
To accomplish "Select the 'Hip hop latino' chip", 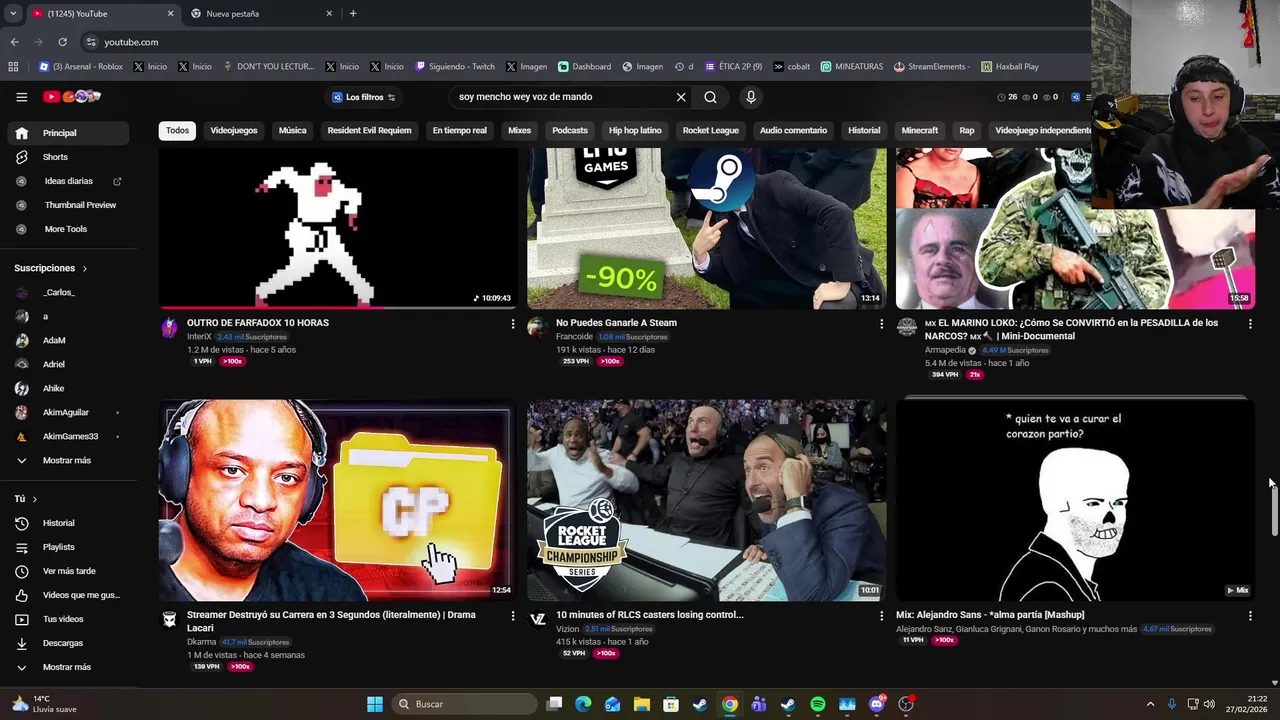I will tap(635, 130).
